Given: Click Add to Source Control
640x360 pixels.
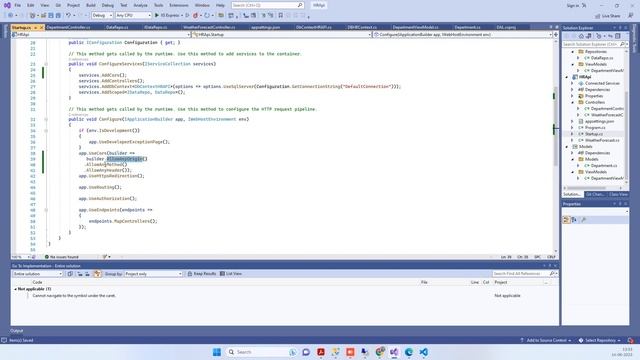Looking at the screenshot, I should pos(545,340).
